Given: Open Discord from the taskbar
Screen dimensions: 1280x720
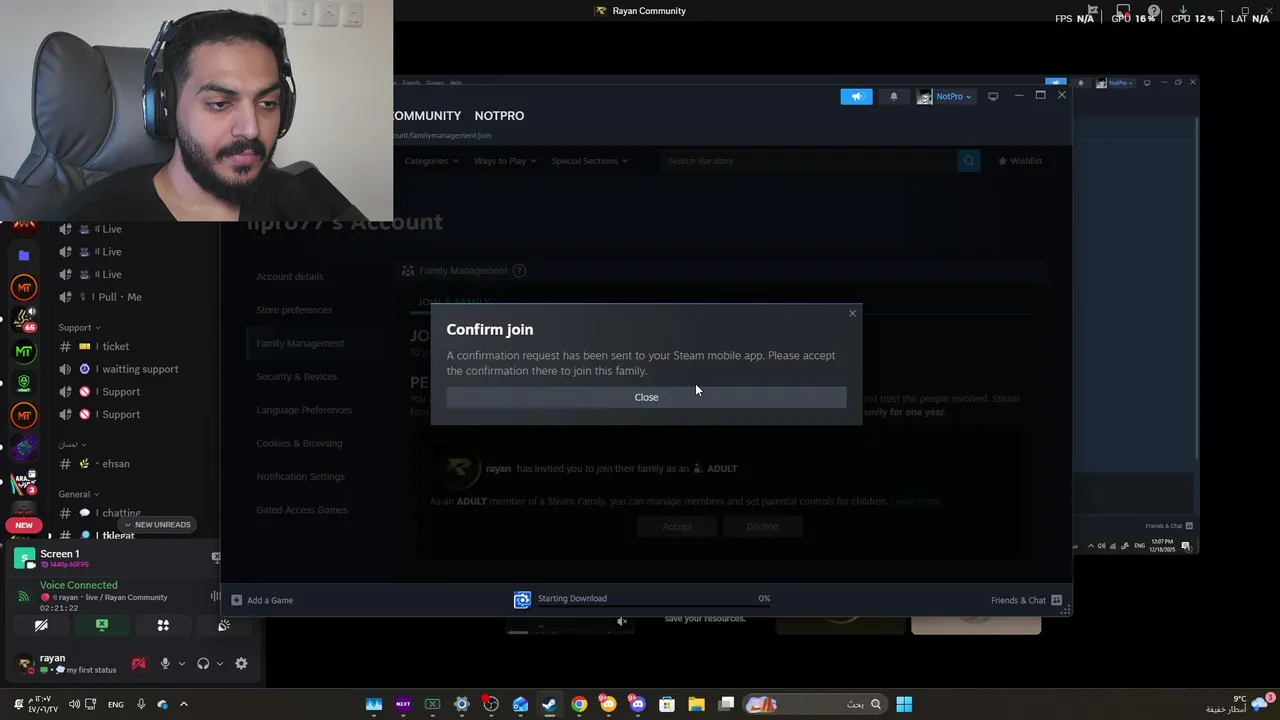Looking at the screenshot, I should coord(638,704).
